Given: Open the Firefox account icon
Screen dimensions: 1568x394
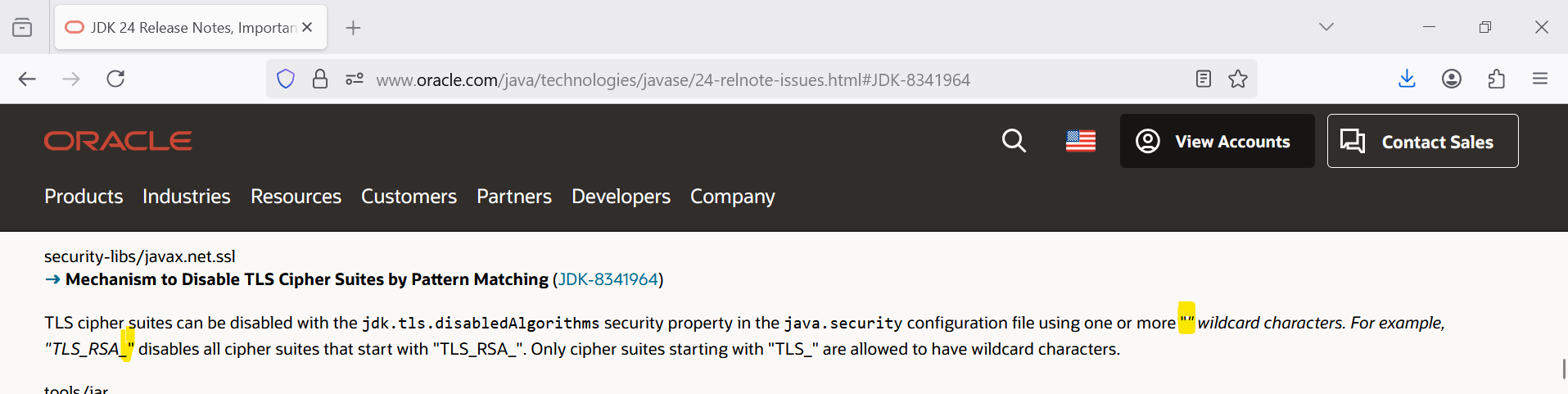Looking at the screenshot, I should pyautogui.click(x=1452, y=79).
